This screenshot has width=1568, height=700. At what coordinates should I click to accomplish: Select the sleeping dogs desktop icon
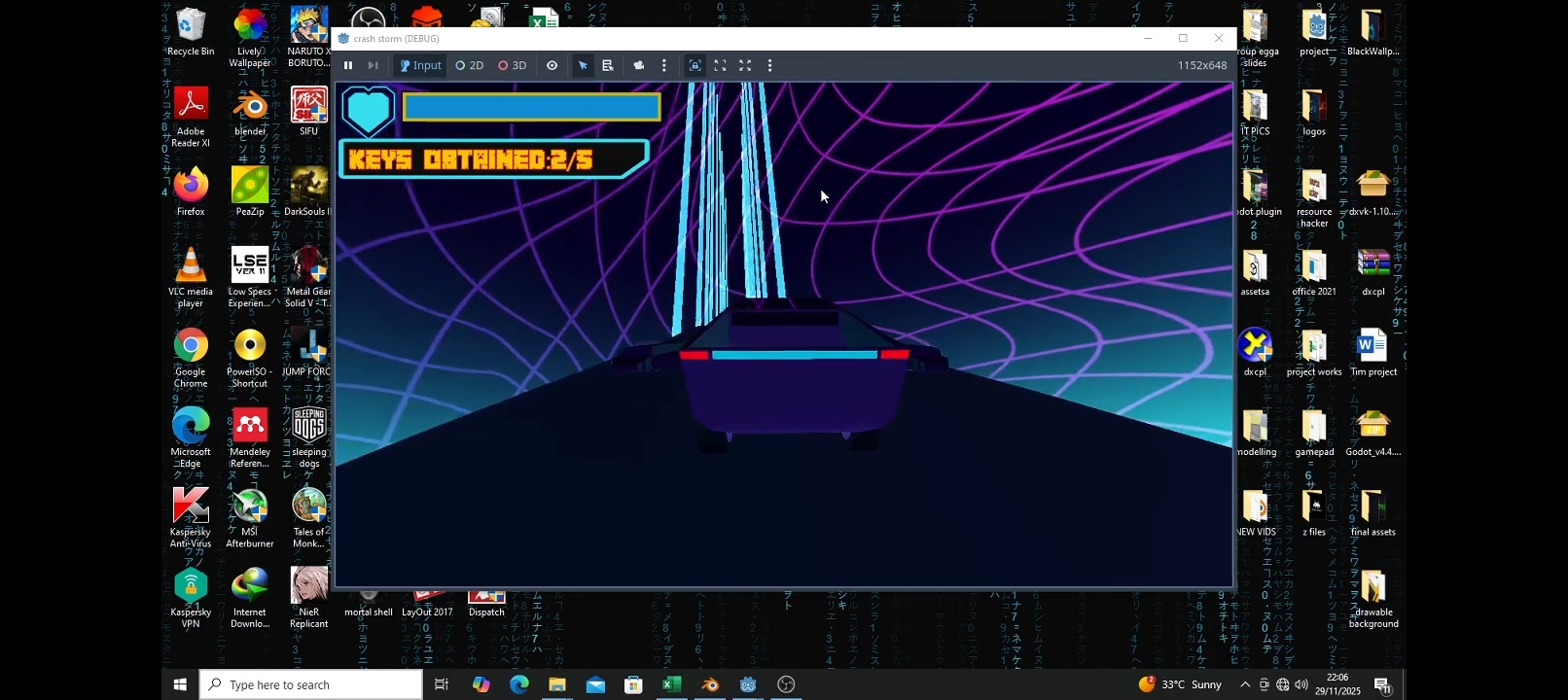(309, 437)
